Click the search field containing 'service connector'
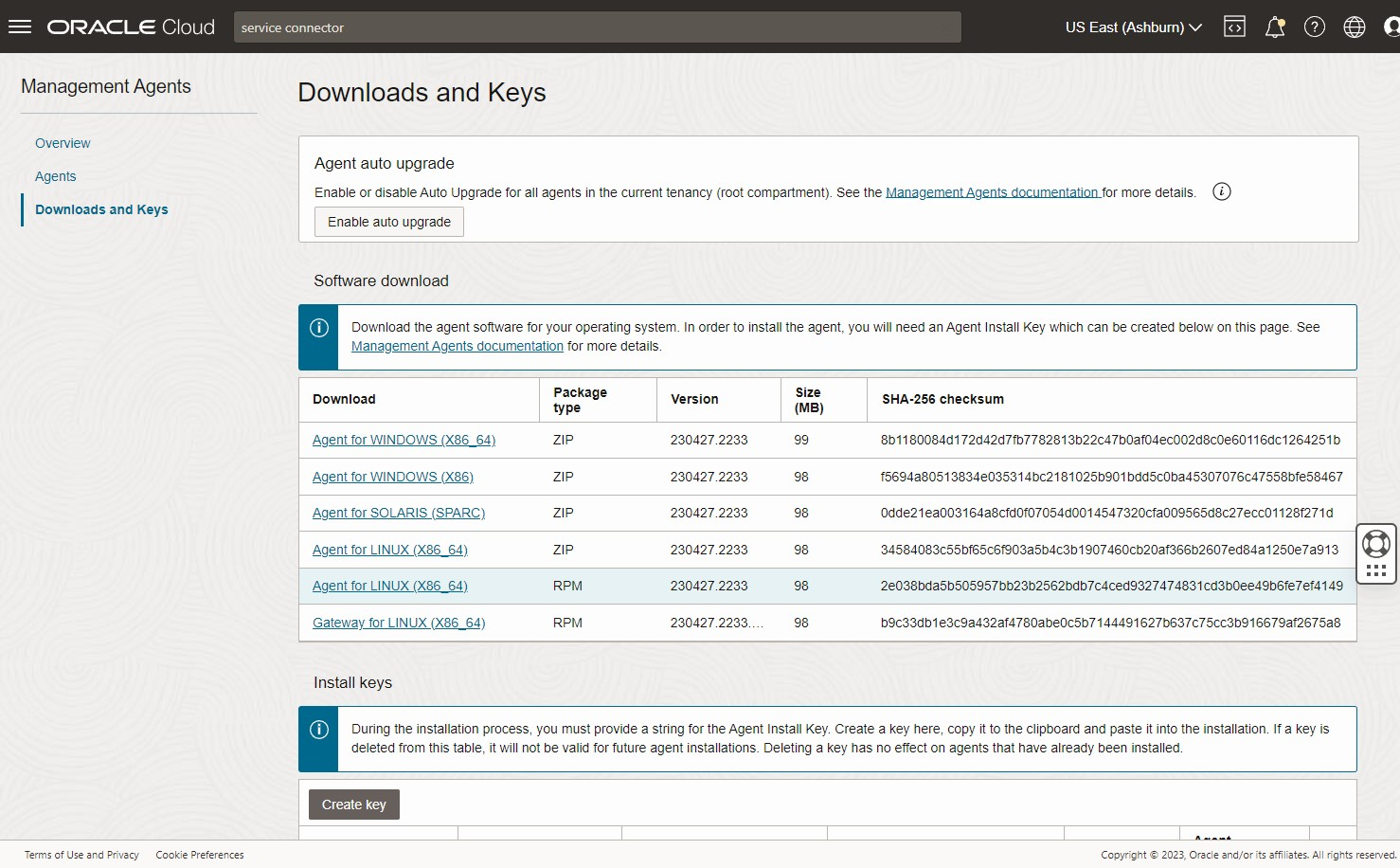The width and height of the screenshot is (1400, 868). point(597,27)
